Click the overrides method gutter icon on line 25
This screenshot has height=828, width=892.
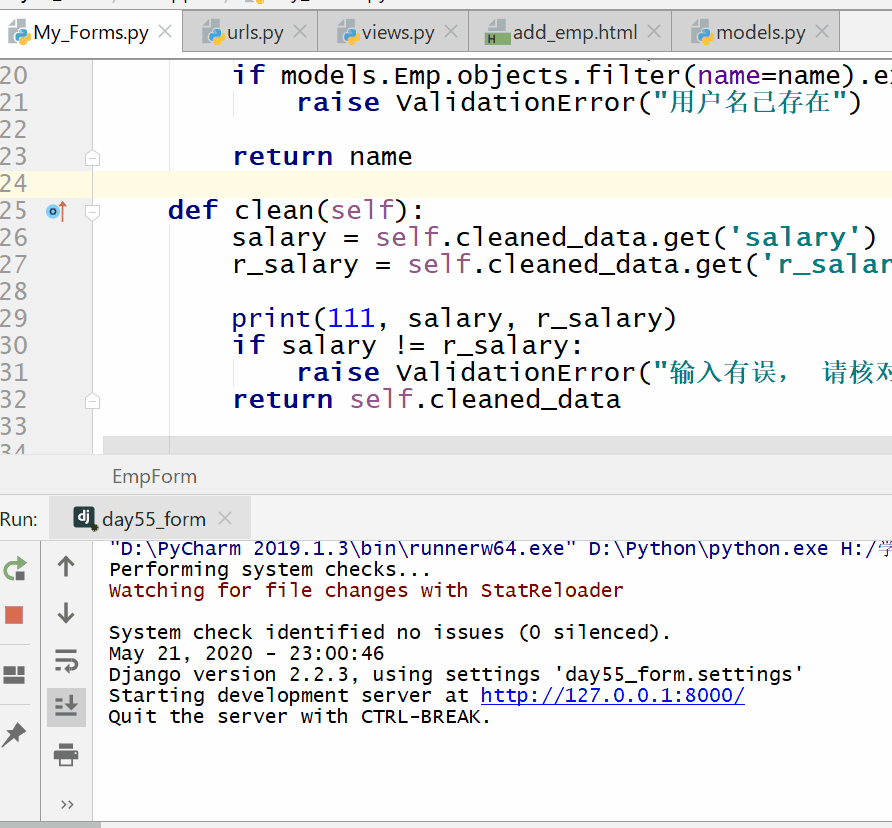[56, 211]
